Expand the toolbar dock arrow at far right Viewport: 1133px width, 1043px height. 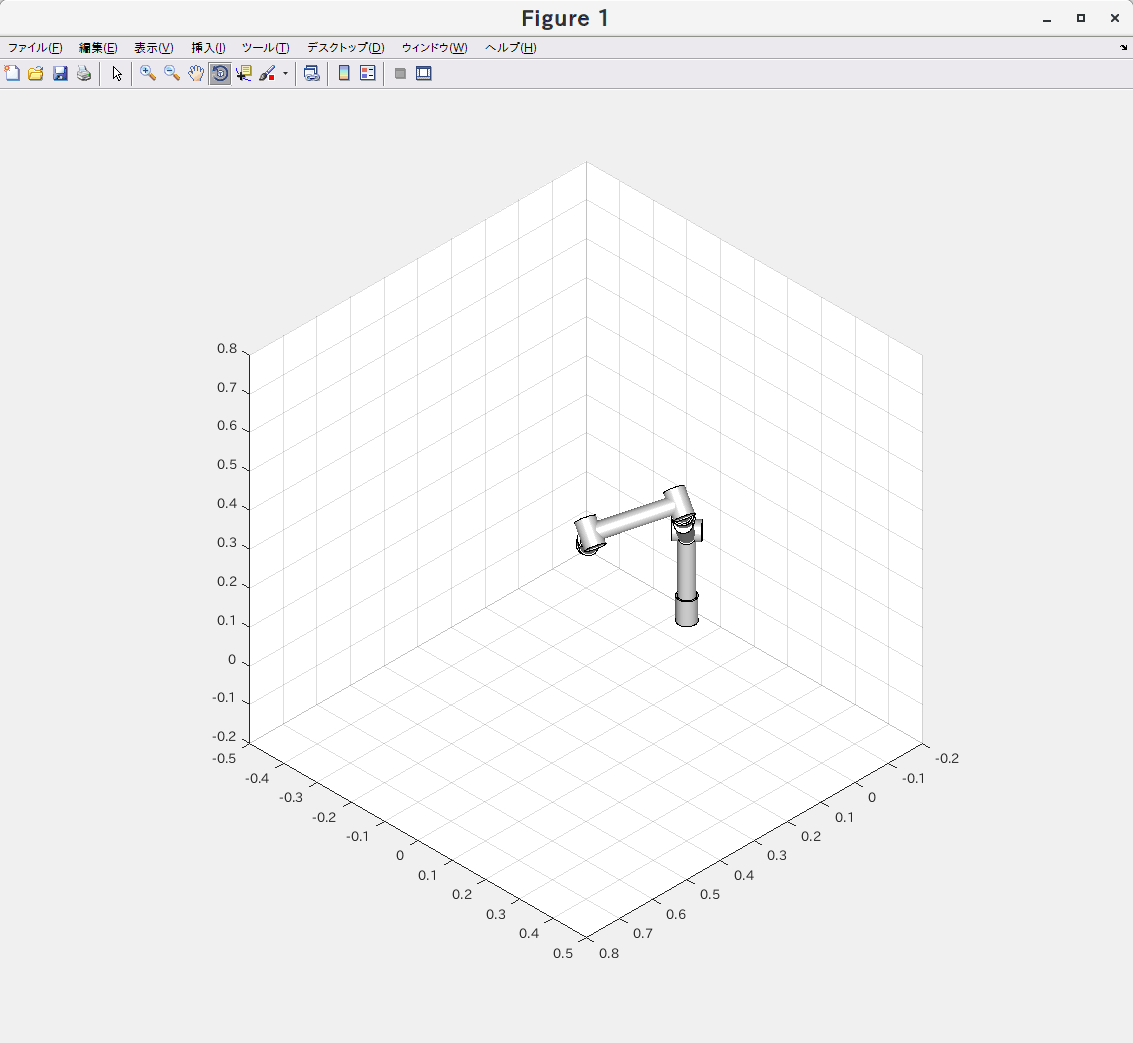[1123, 48]
